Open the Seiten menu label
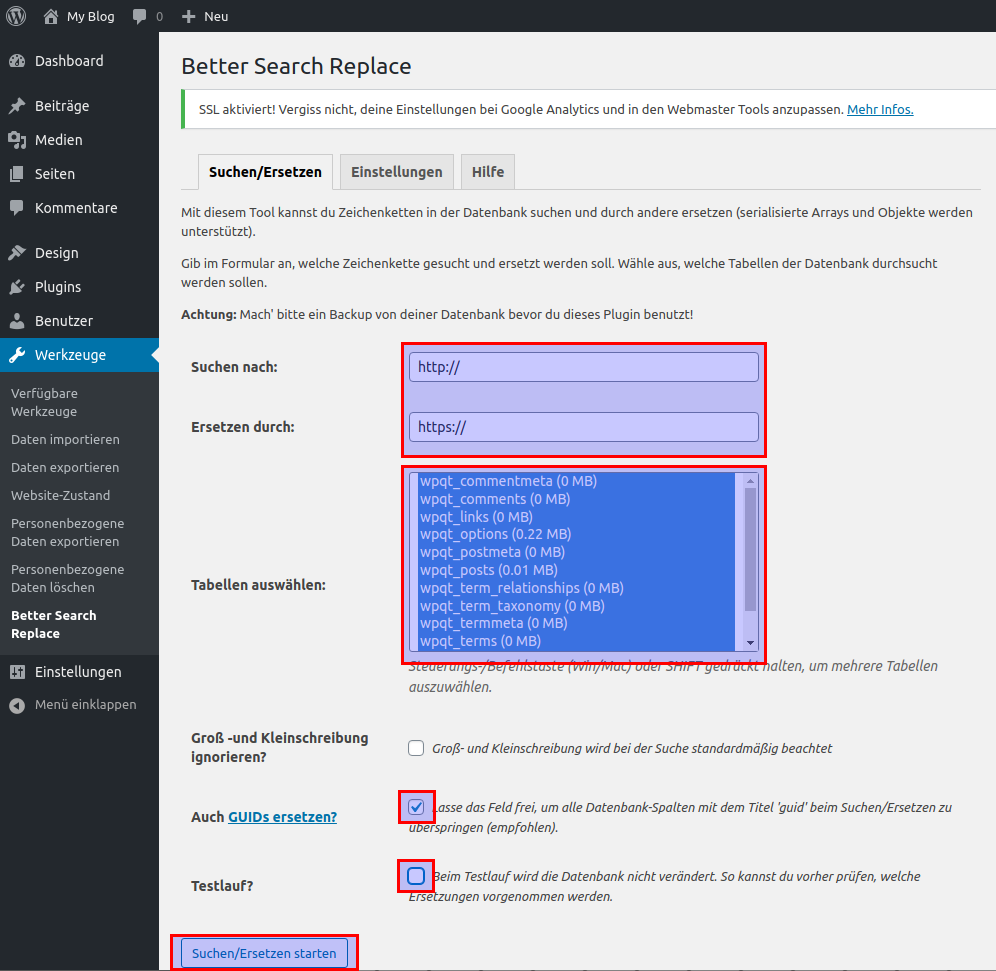 tap(55, 174)
